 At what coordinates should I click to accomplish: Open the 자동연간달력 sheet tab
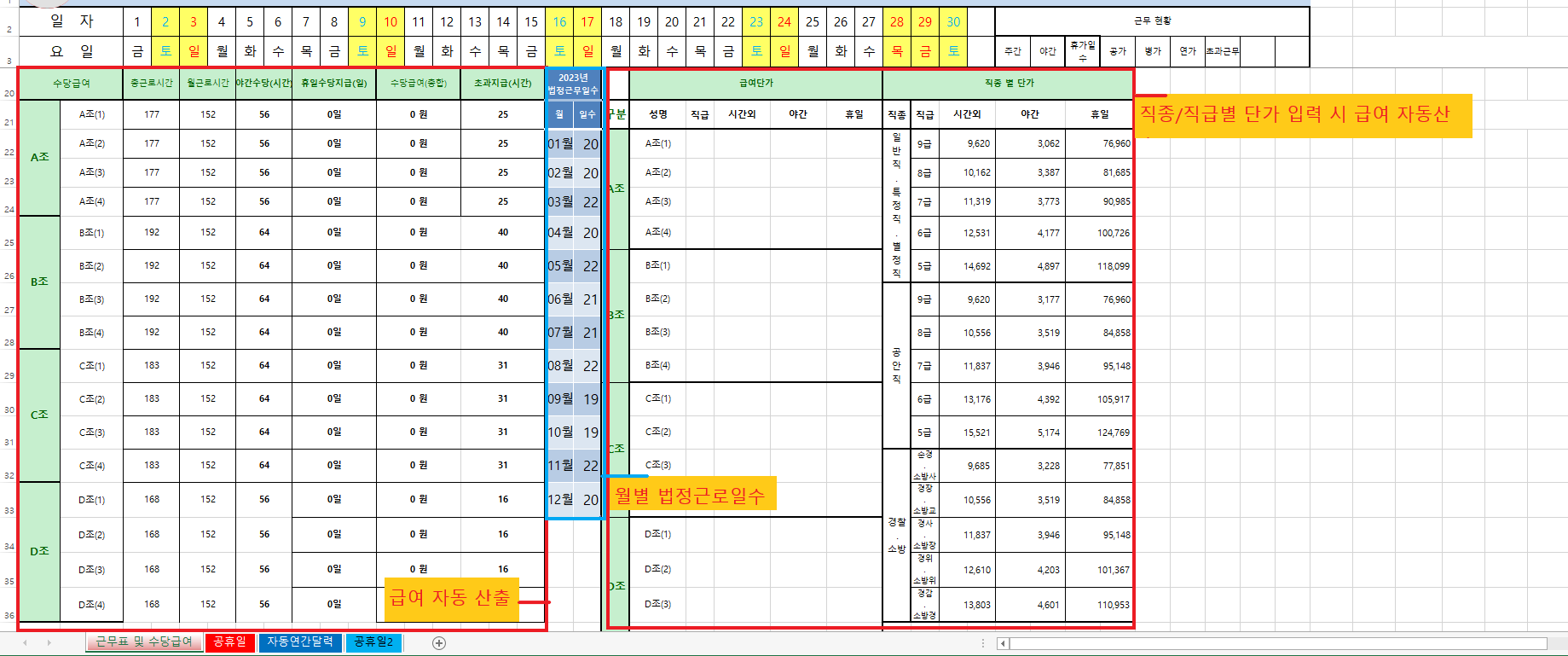pyautogui.click(x=299, y=642)
